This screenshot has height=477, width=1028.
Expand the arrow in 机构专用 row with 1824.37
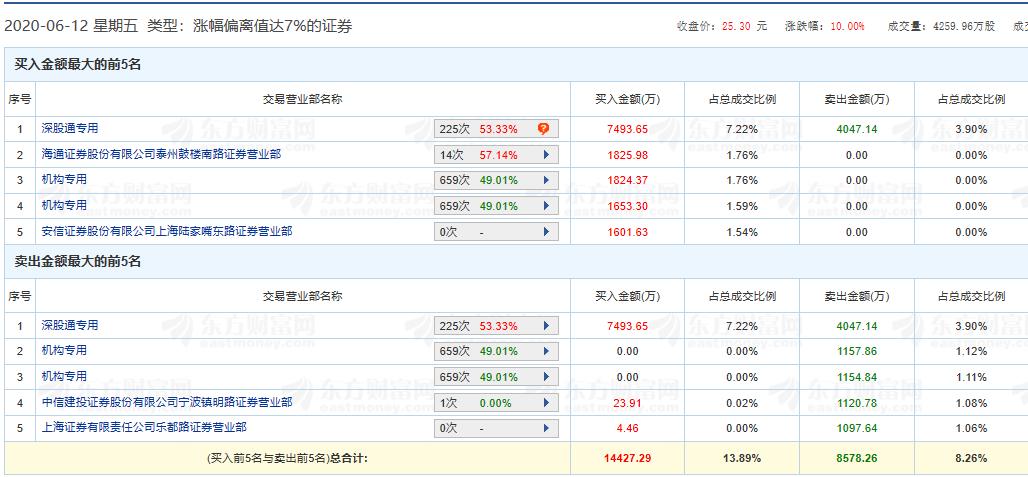[545, 180]
